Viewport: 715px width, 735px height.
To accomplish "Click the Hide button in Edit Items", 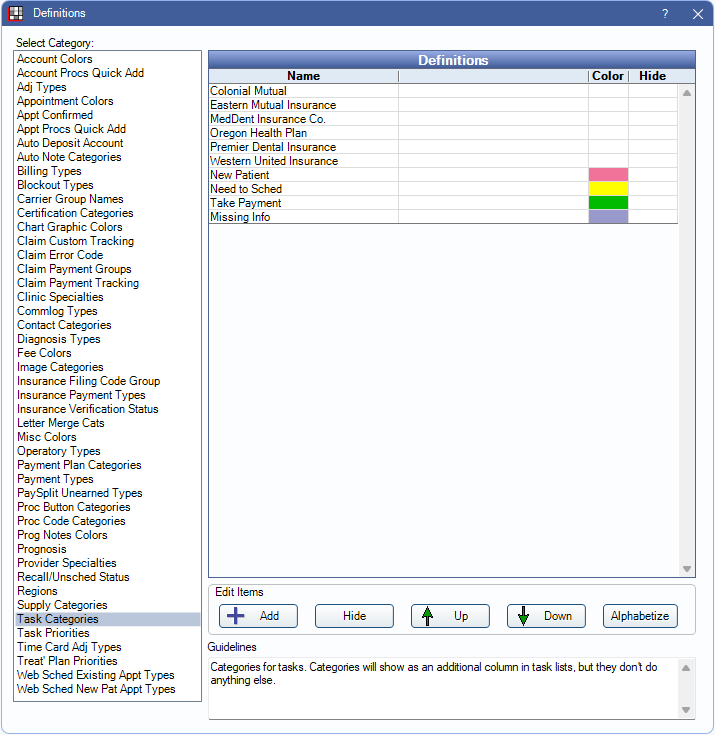I will click(354, 616).
